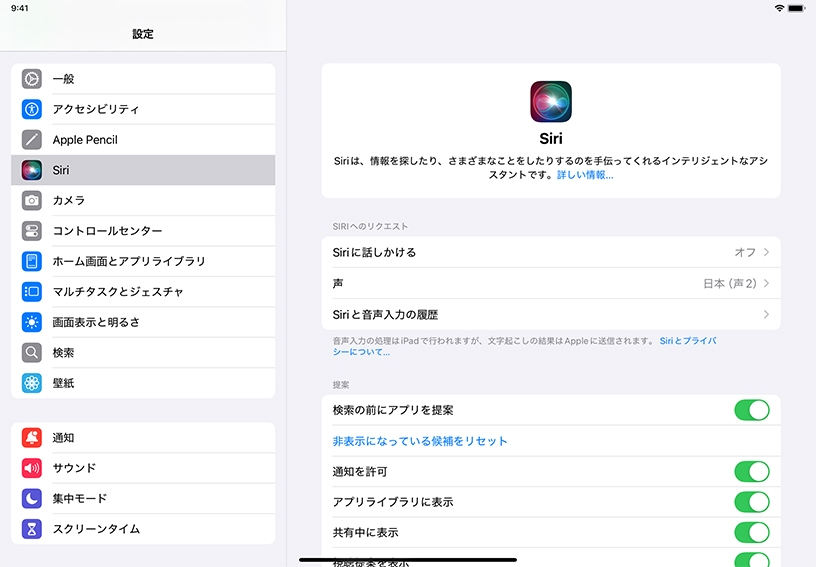Toggle 検索の前にアプリを提案 switch
The height and width of the screenshot is (567, 816).
[752, 410]
